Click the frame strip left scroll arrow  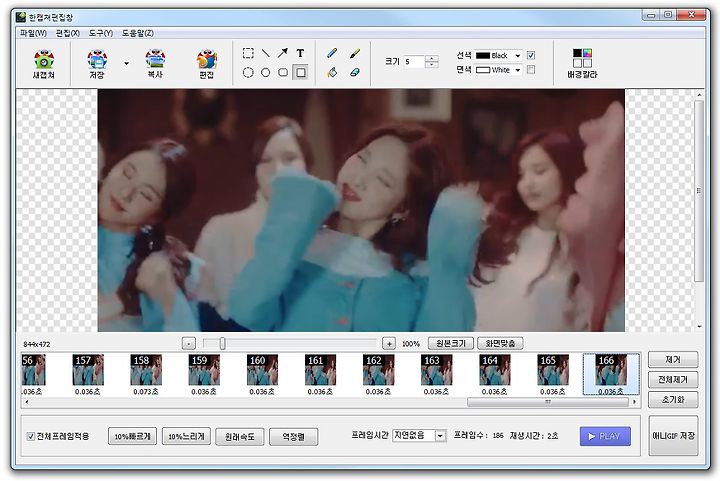[x=27, y=402]
